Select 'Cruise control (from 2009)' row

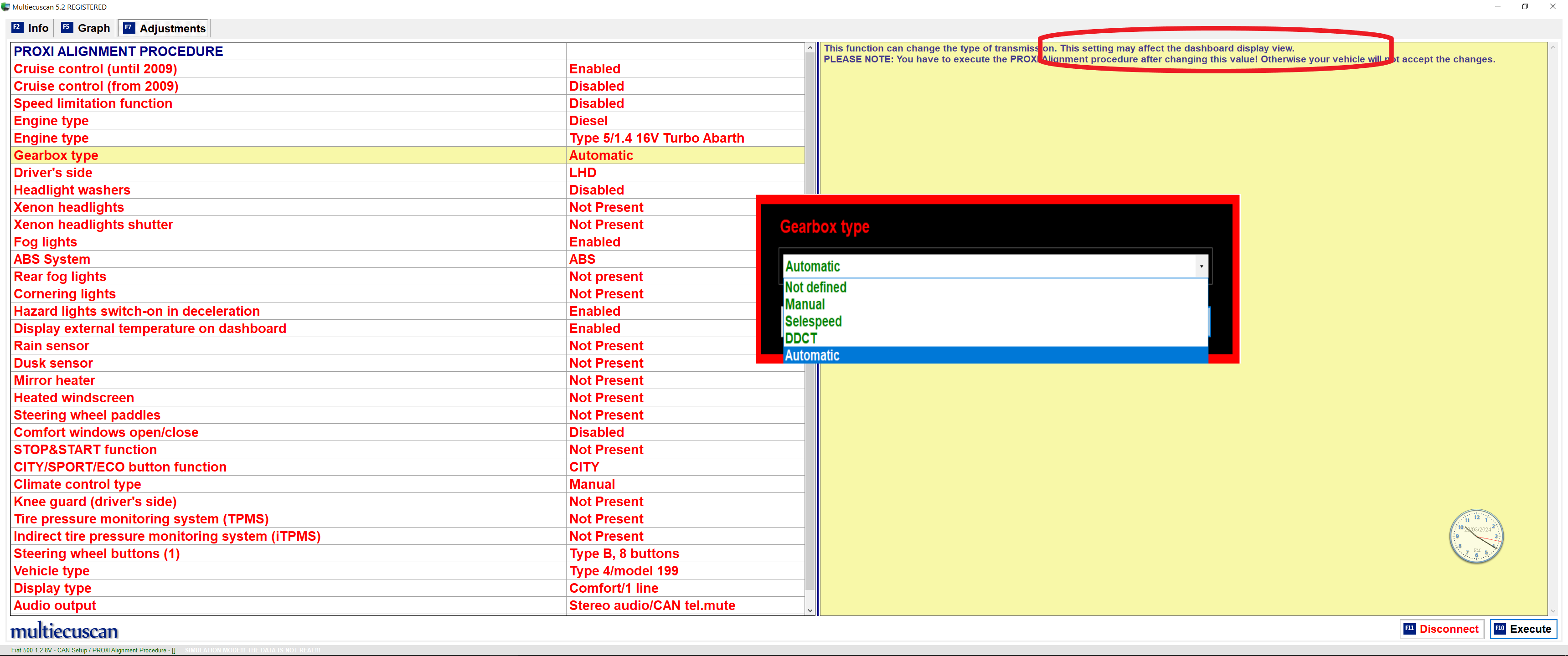click(407, 86)
